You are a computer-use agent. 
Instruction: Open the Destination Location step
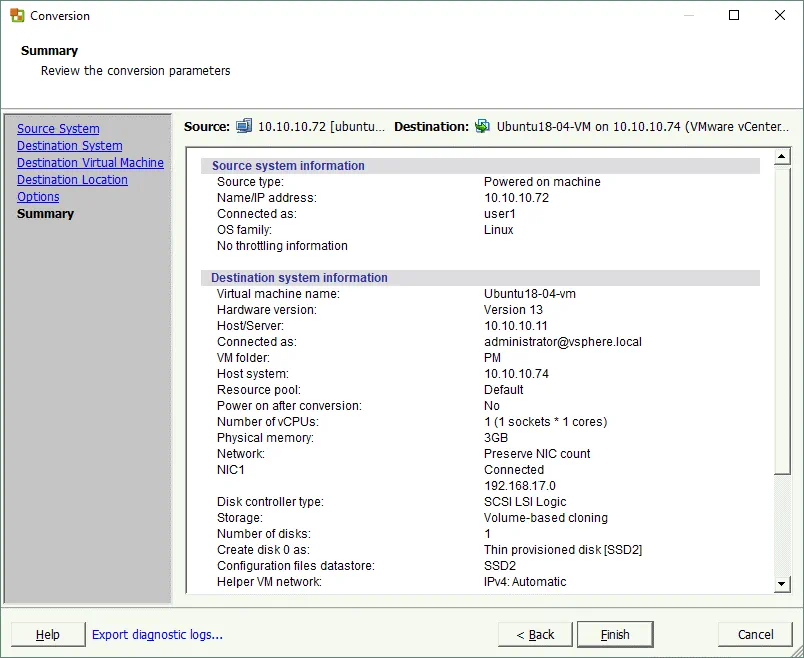click(72, 179)
